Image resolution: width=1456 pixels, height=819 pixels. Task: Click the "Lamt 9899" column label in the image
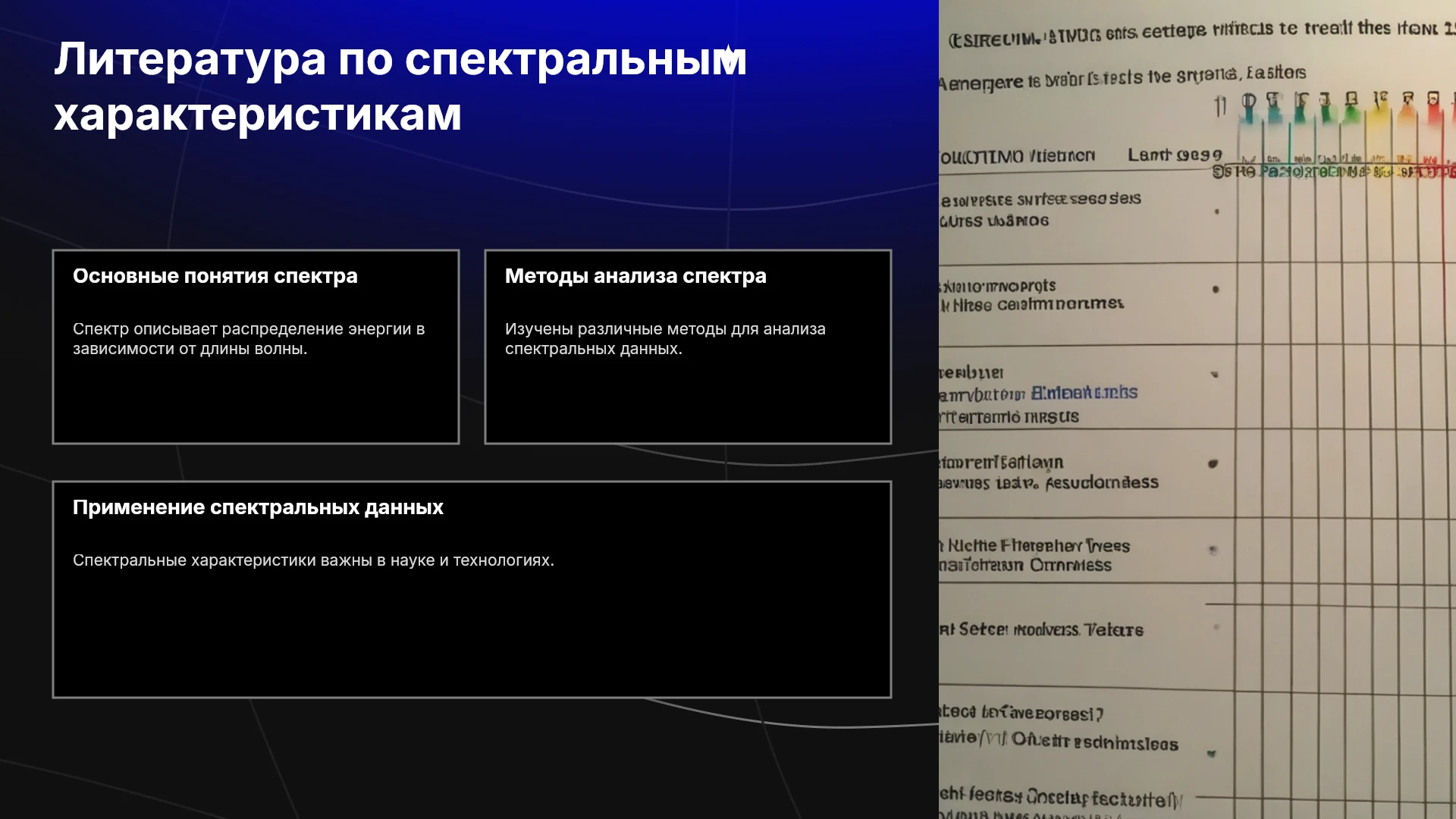1175,155
